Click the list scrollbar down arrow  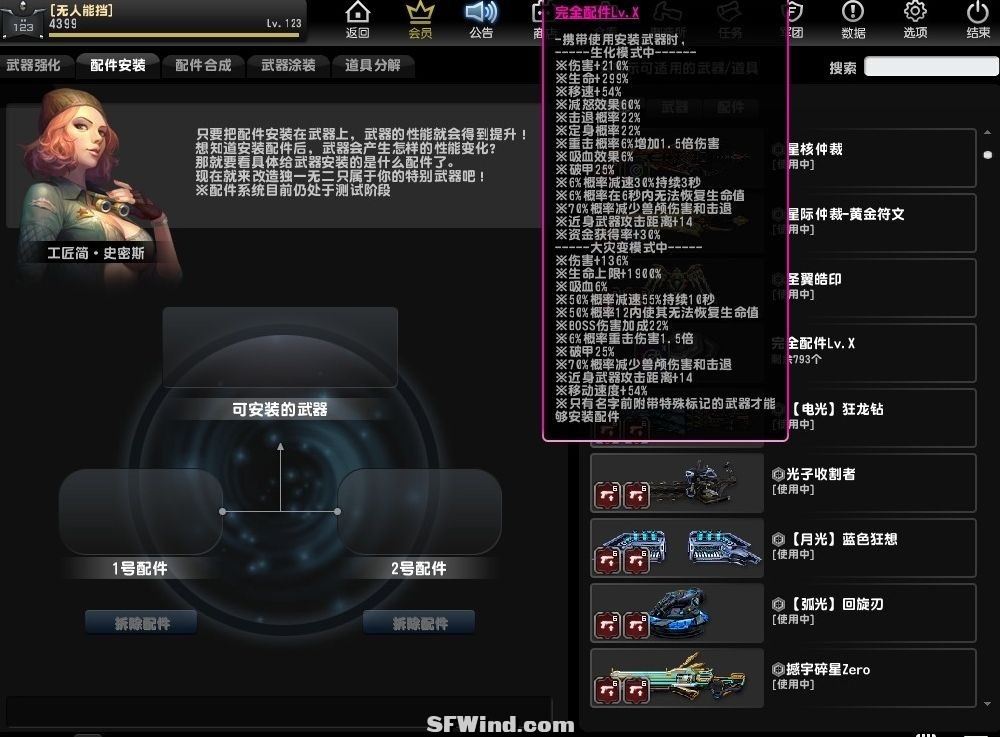tap(988, 704)
